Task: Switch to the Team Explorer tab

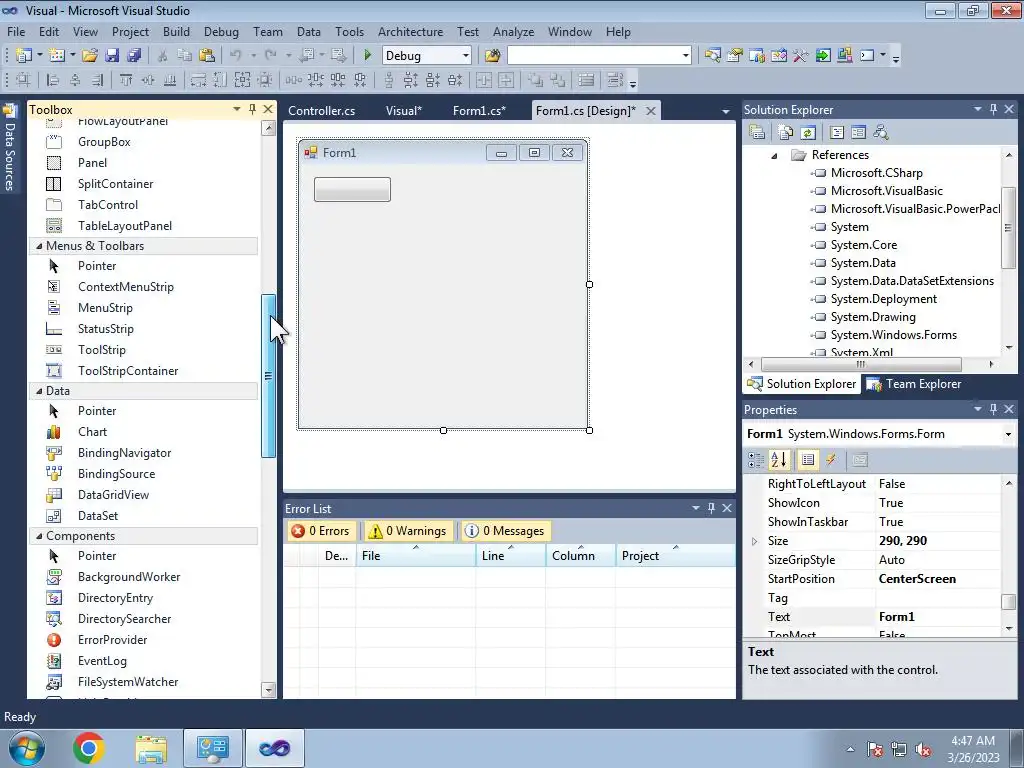Action: (x=914, y=384)
